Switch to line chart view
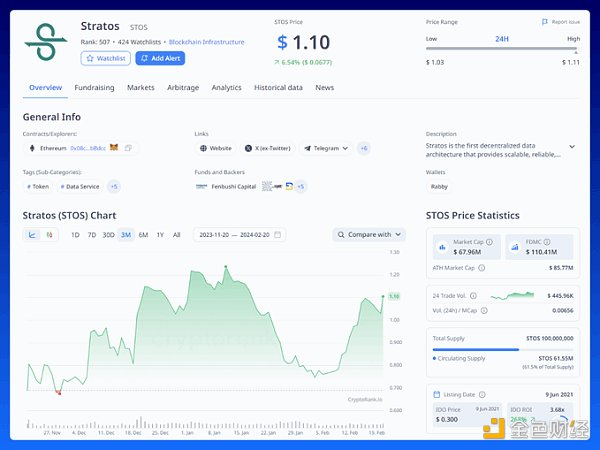This screenshot has height=450, width=600. 33,235
